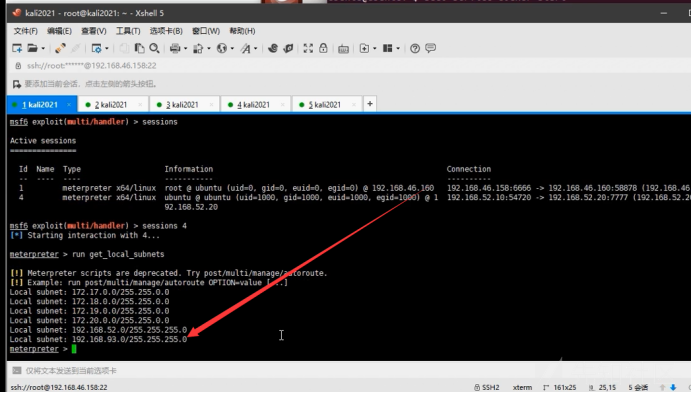Open the 窗口(W) menu
Viewport: 692px width, 393px height.
pyautogui.click(x=206, y=31)
